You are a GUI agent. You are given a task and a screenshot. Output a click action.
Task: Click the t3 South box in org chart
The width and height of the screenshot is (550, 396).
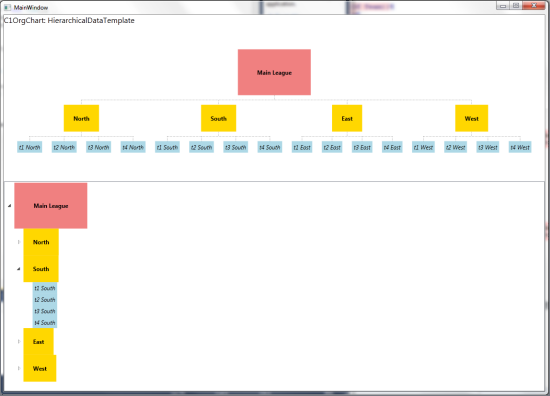(x=235, y=147)
